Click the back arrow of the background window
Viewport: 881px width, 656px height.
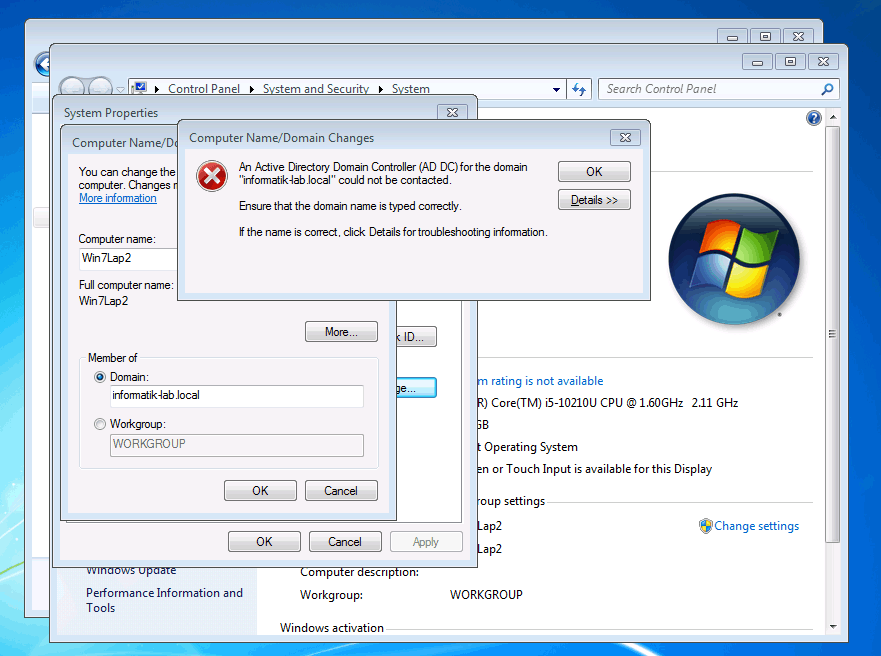42,64
